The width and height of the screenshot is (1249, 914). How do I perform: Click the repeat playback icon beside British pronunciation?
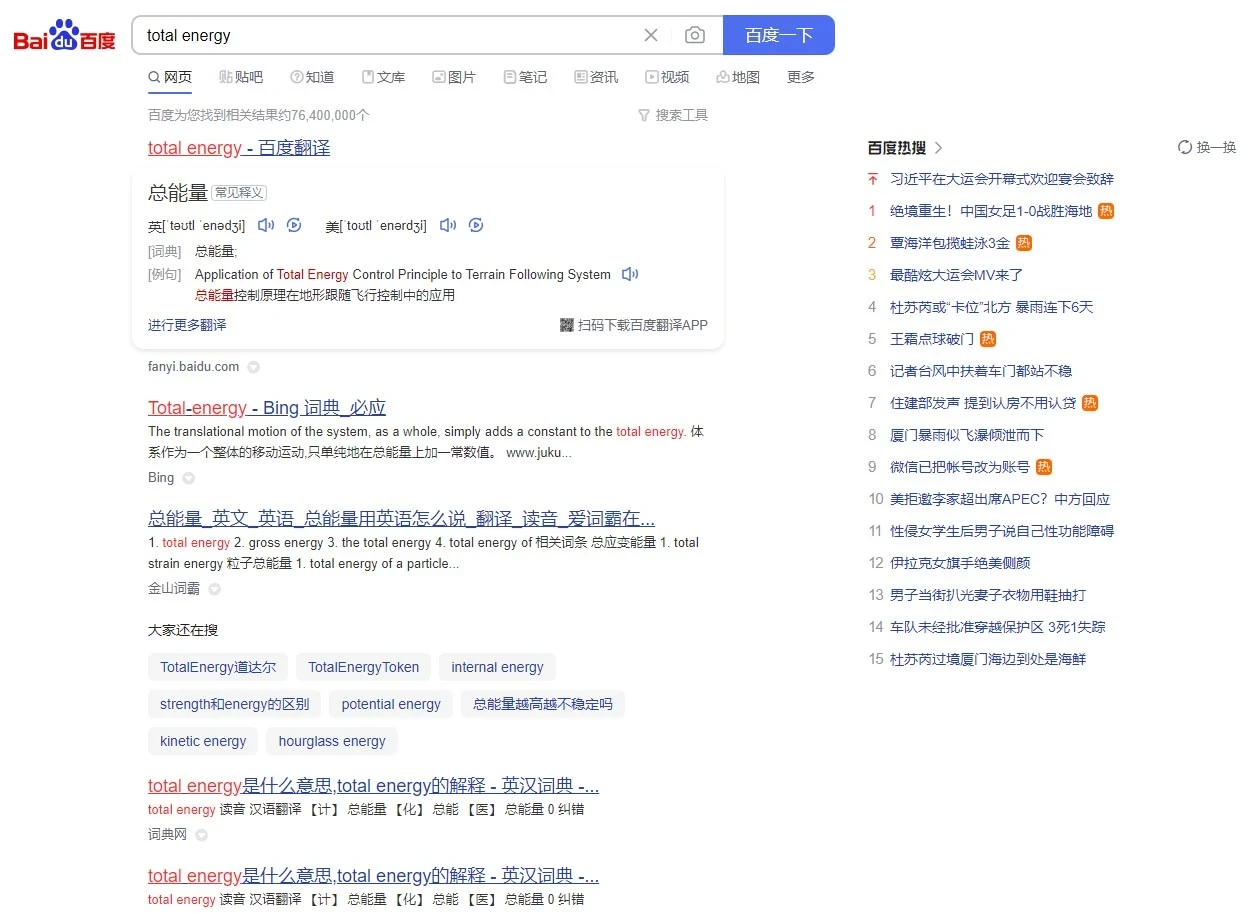point(294,225)
